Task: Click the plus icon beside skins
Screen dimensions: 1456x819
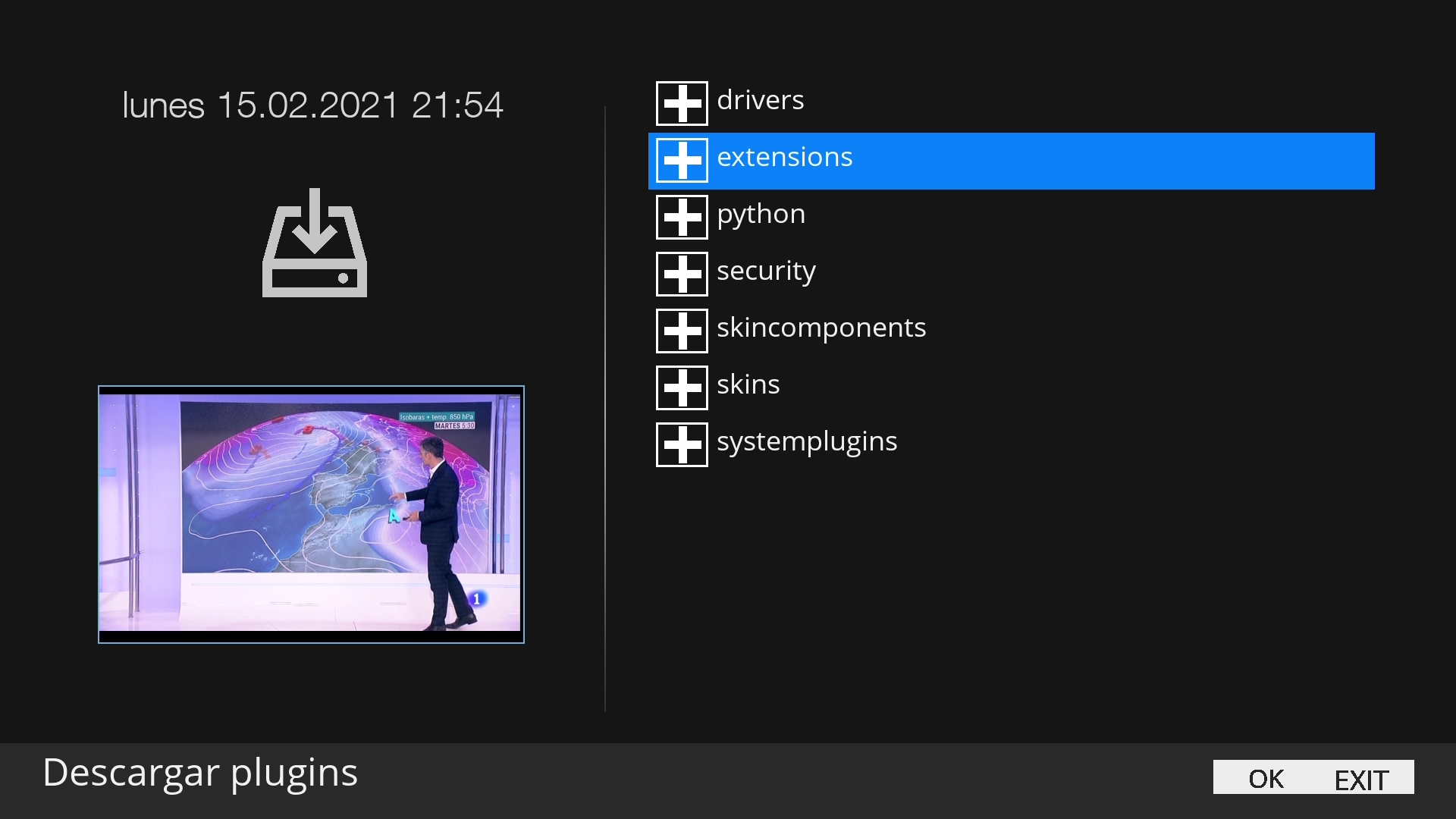Action: coord(682,388)
